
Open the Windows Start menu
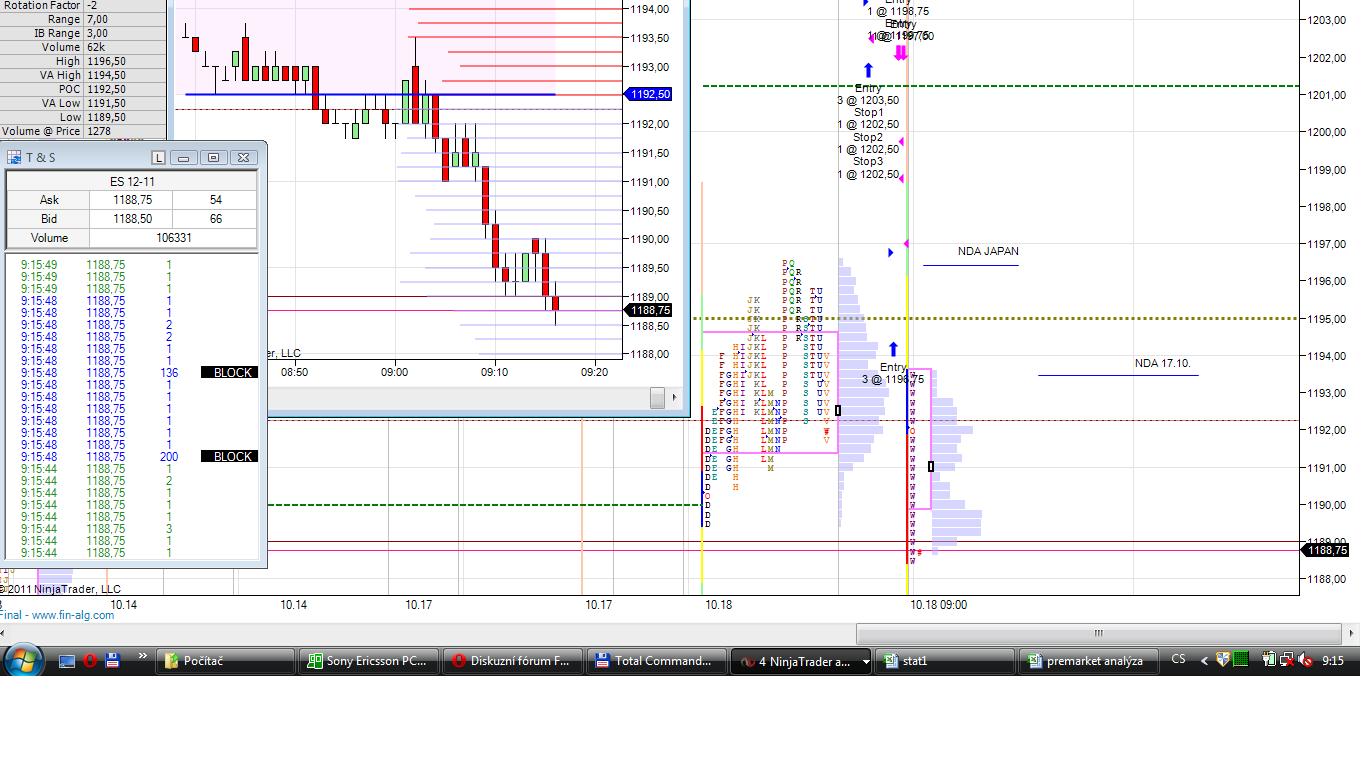pyautogui.click(x=23, y=660)
